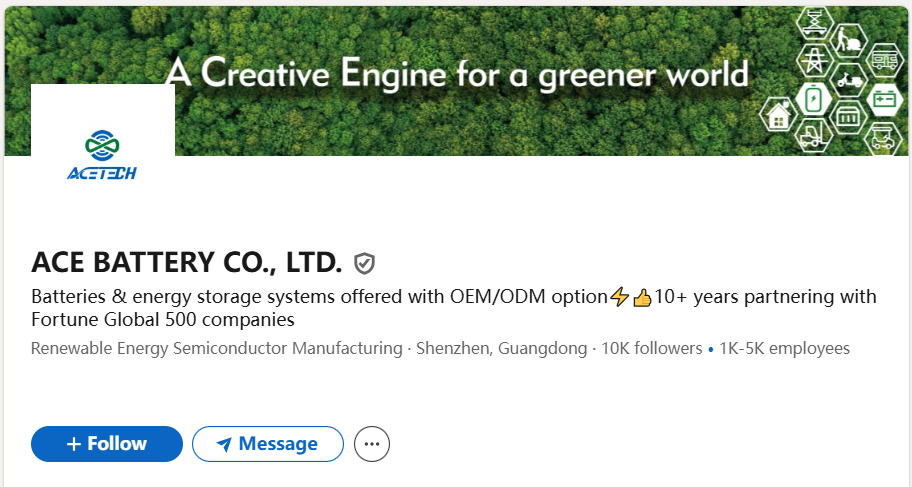Open the three-dot more options menu
The height and width of the screenshot is (487, 912).
pyautogui.click(x=372, y=444)
